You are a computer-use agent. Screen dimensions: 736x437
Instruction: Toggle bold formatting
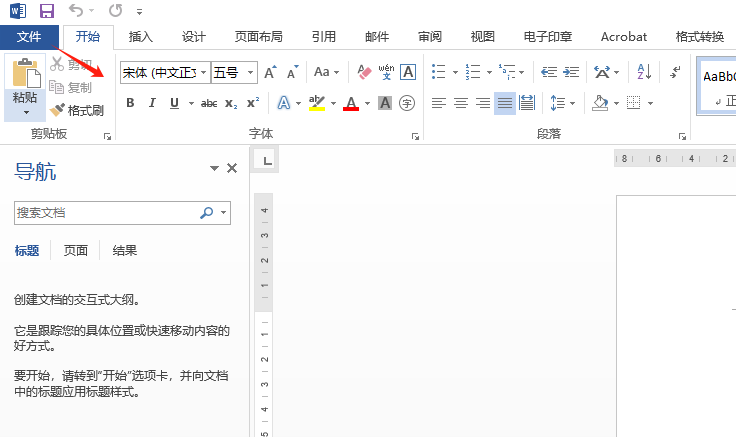130,103
